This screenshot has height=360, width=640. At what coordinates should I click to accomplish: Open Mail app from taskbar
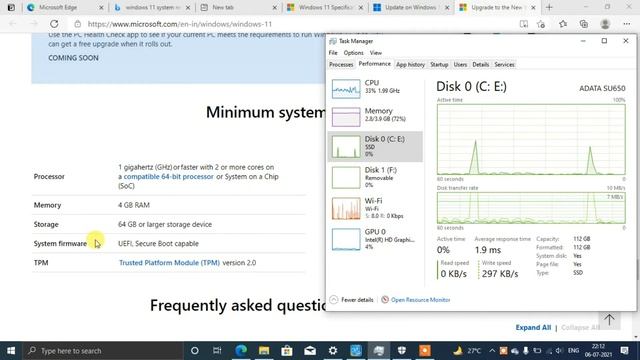coord(310,351)
